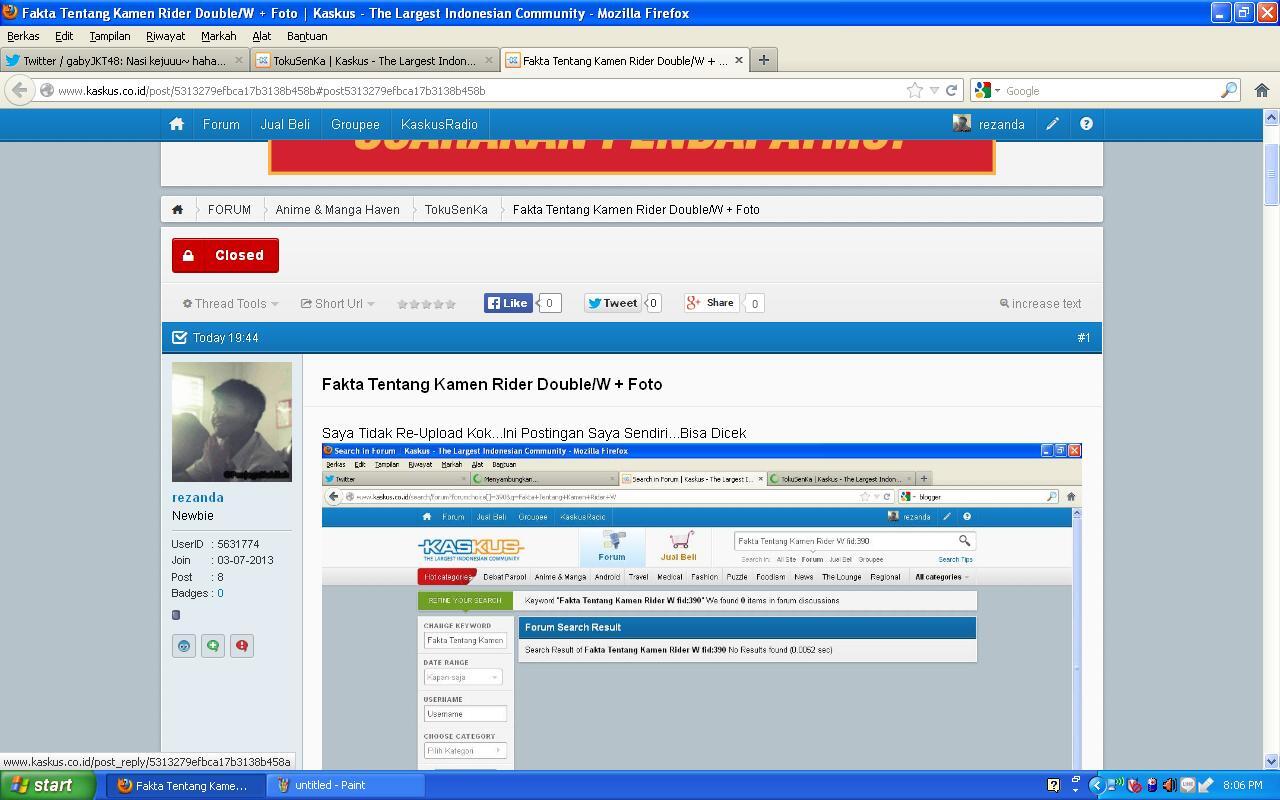
Task: Switch to untitled - Paint in taskbar
Action: [346, 785]
